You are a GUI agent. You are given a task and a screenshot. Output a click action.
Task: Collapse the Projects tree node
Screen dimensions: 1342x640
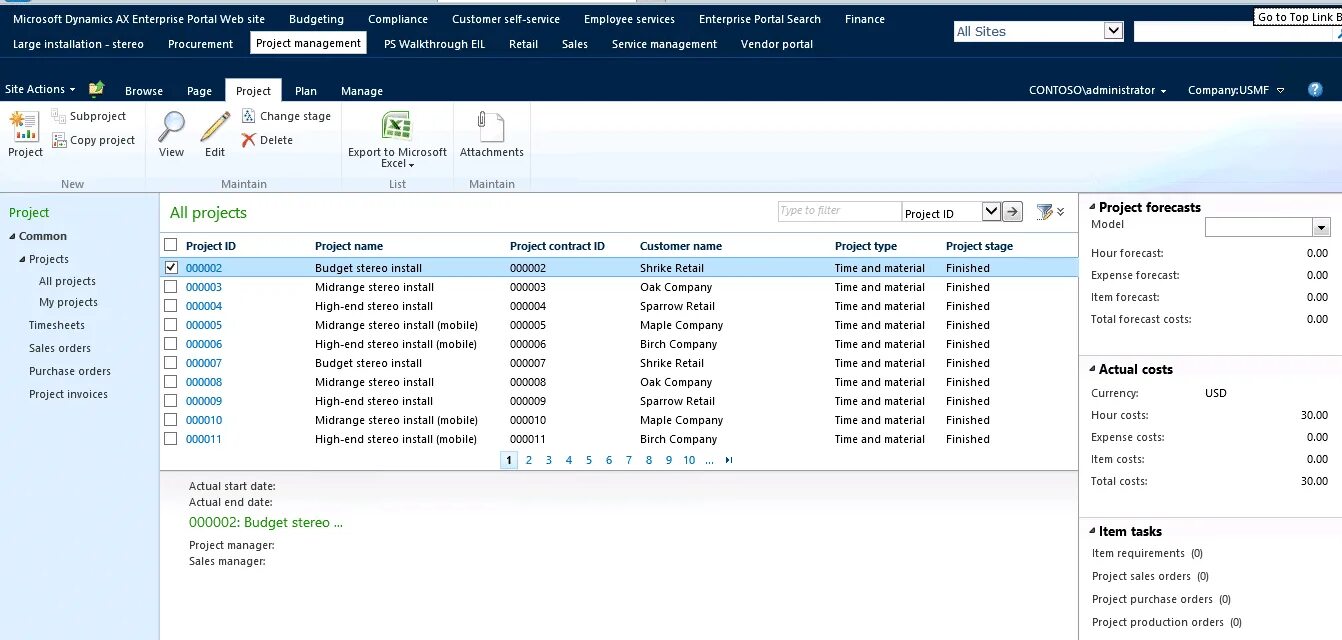[22, 260]
